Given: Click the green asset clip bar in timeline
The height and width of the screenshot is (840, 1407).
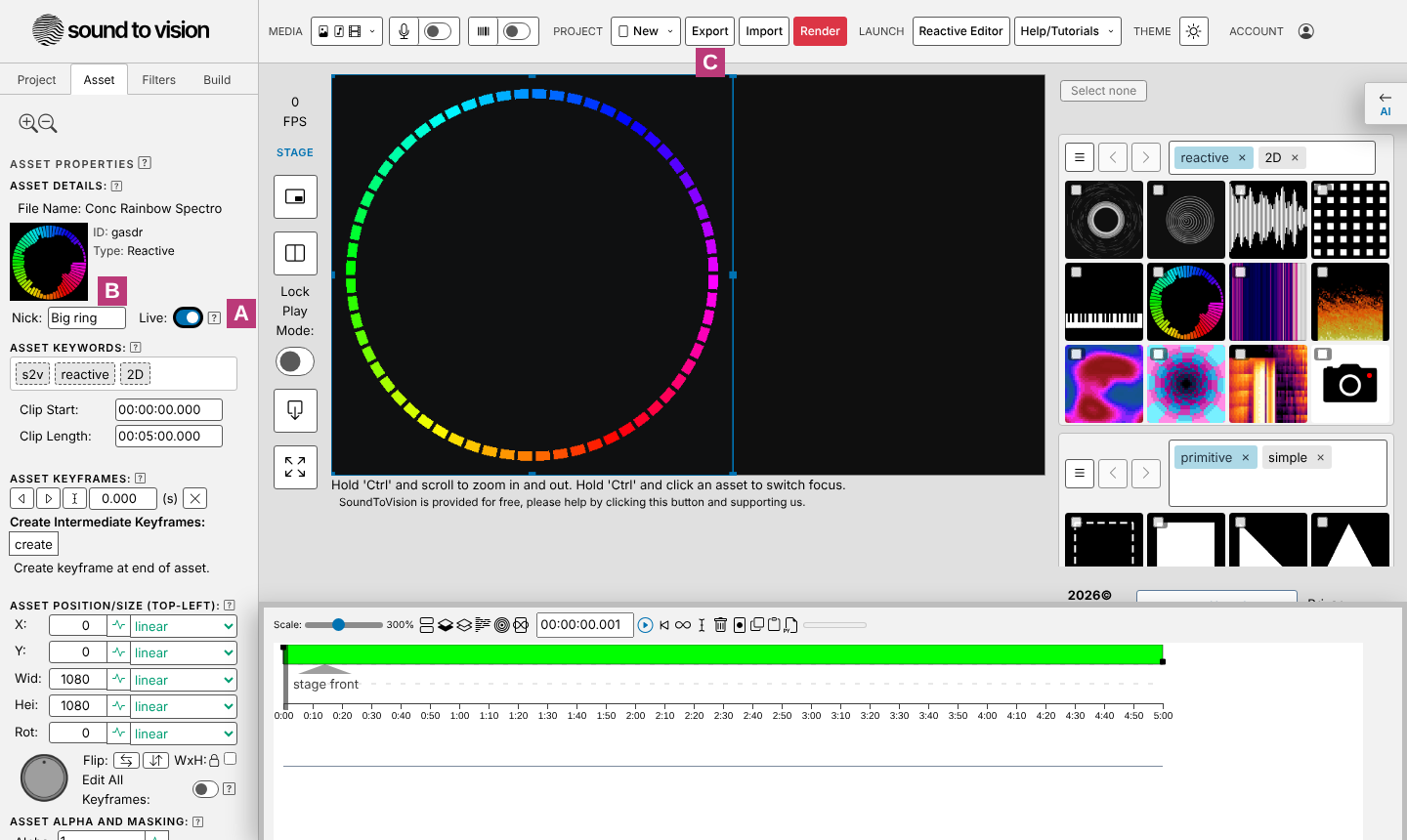Looking at the screenshot, I should point(723,654).
